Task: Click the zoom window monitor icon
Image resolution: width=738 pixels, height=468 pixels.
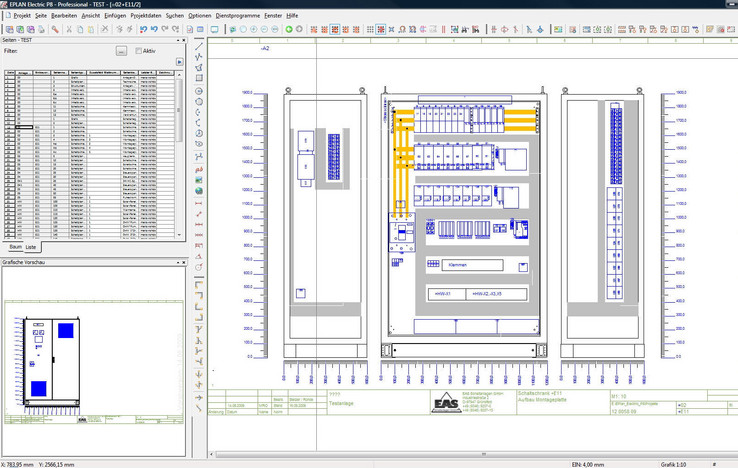Action: [214, 29]
